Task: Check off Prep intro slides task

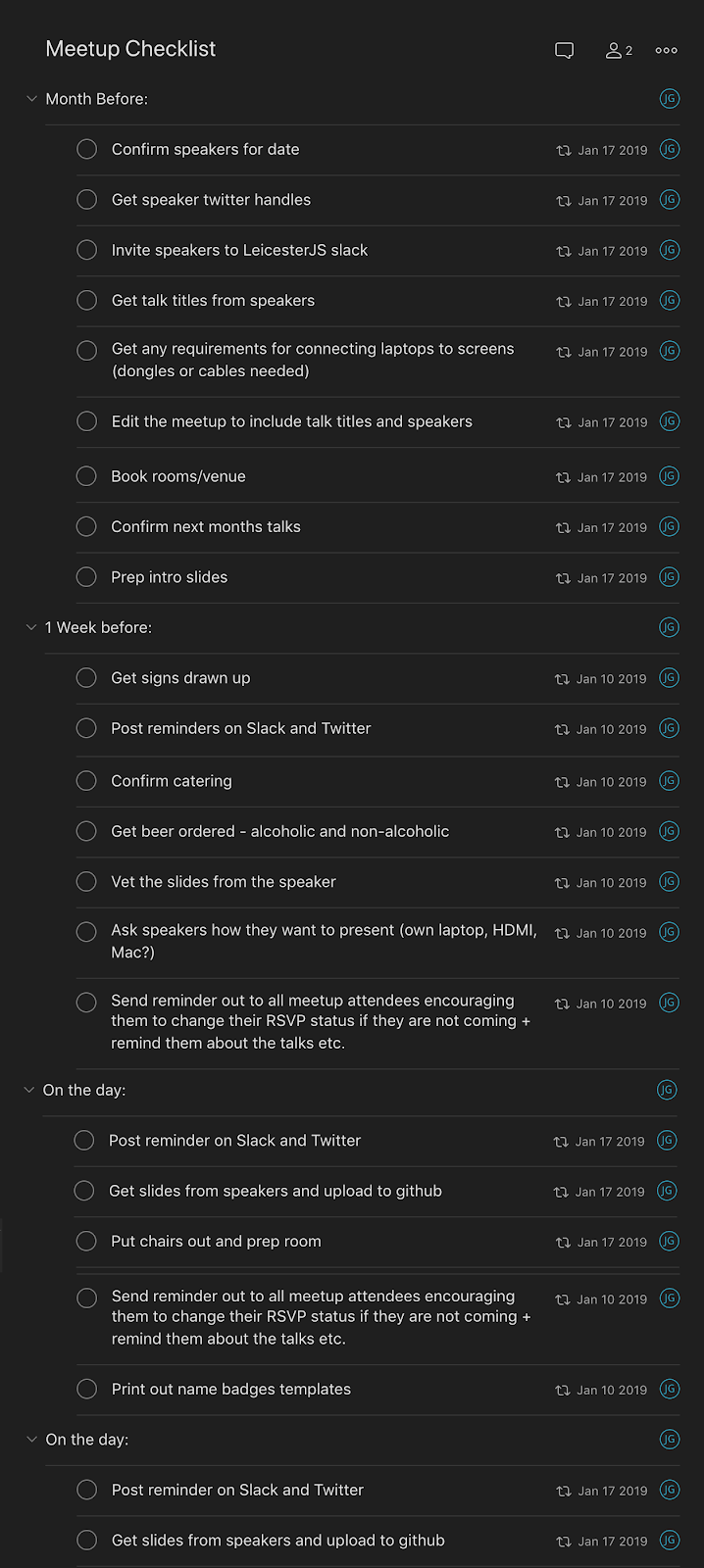Action: click(87, 577)
